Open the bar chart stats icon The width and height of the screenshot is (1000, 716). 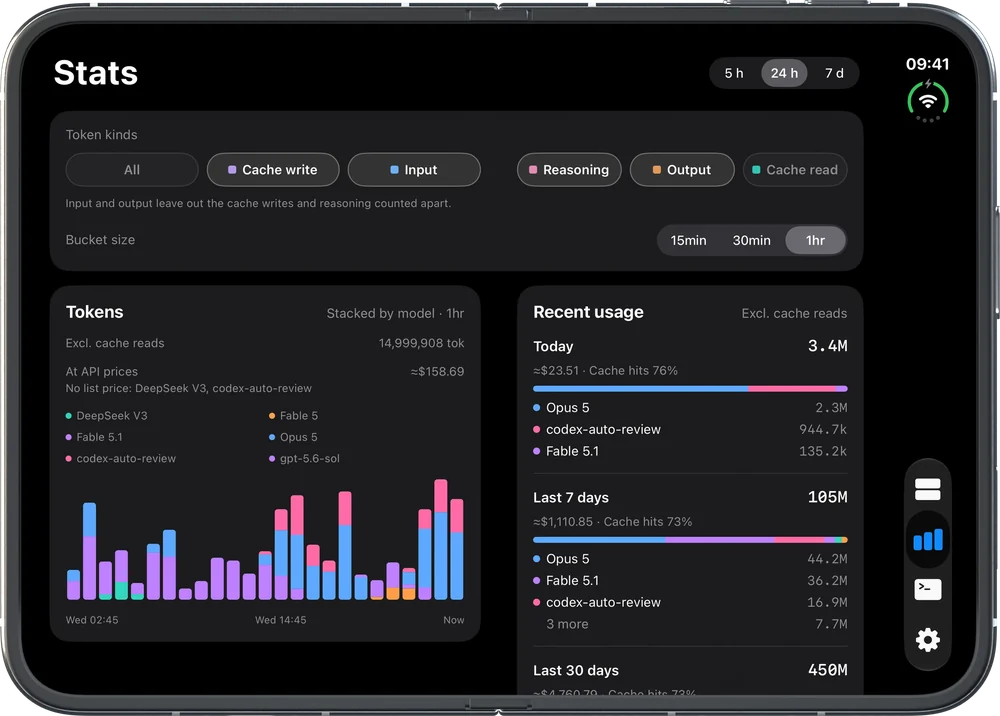[927, 540]
